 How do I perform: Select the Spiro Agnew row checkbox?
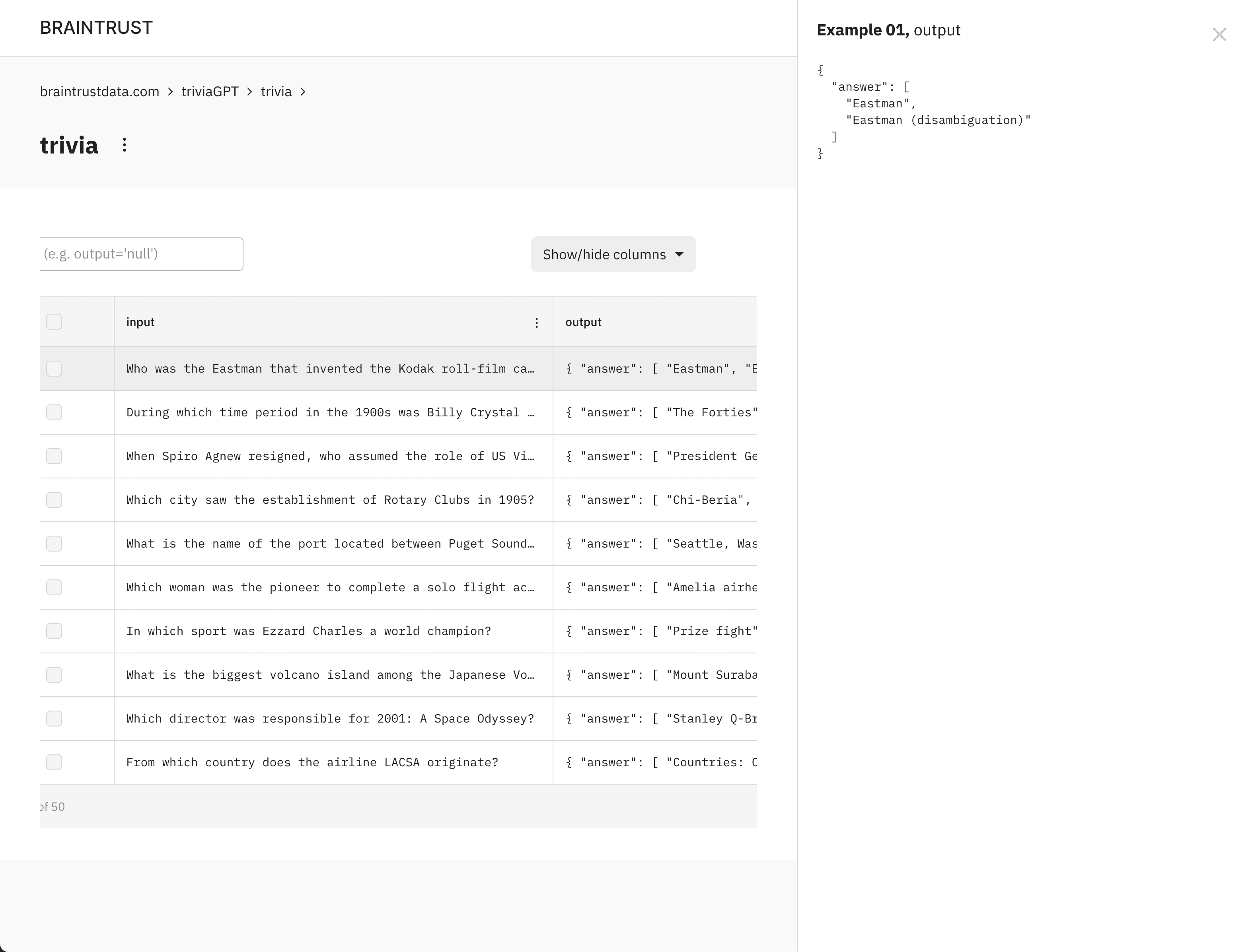click(53, 456)
